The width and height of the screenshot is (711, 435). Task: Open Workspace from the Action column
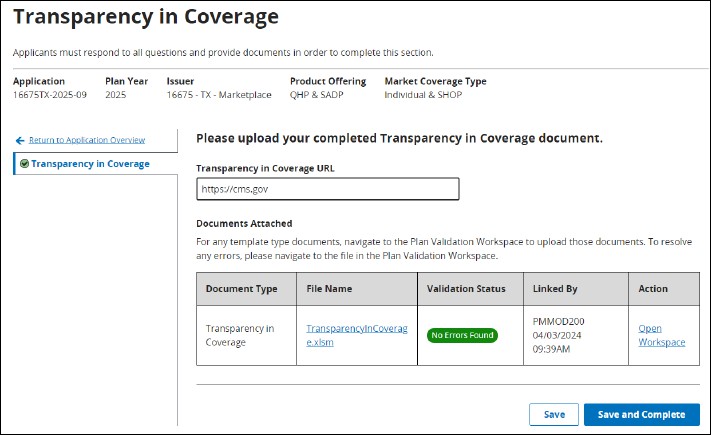click(x=661, y=335)
